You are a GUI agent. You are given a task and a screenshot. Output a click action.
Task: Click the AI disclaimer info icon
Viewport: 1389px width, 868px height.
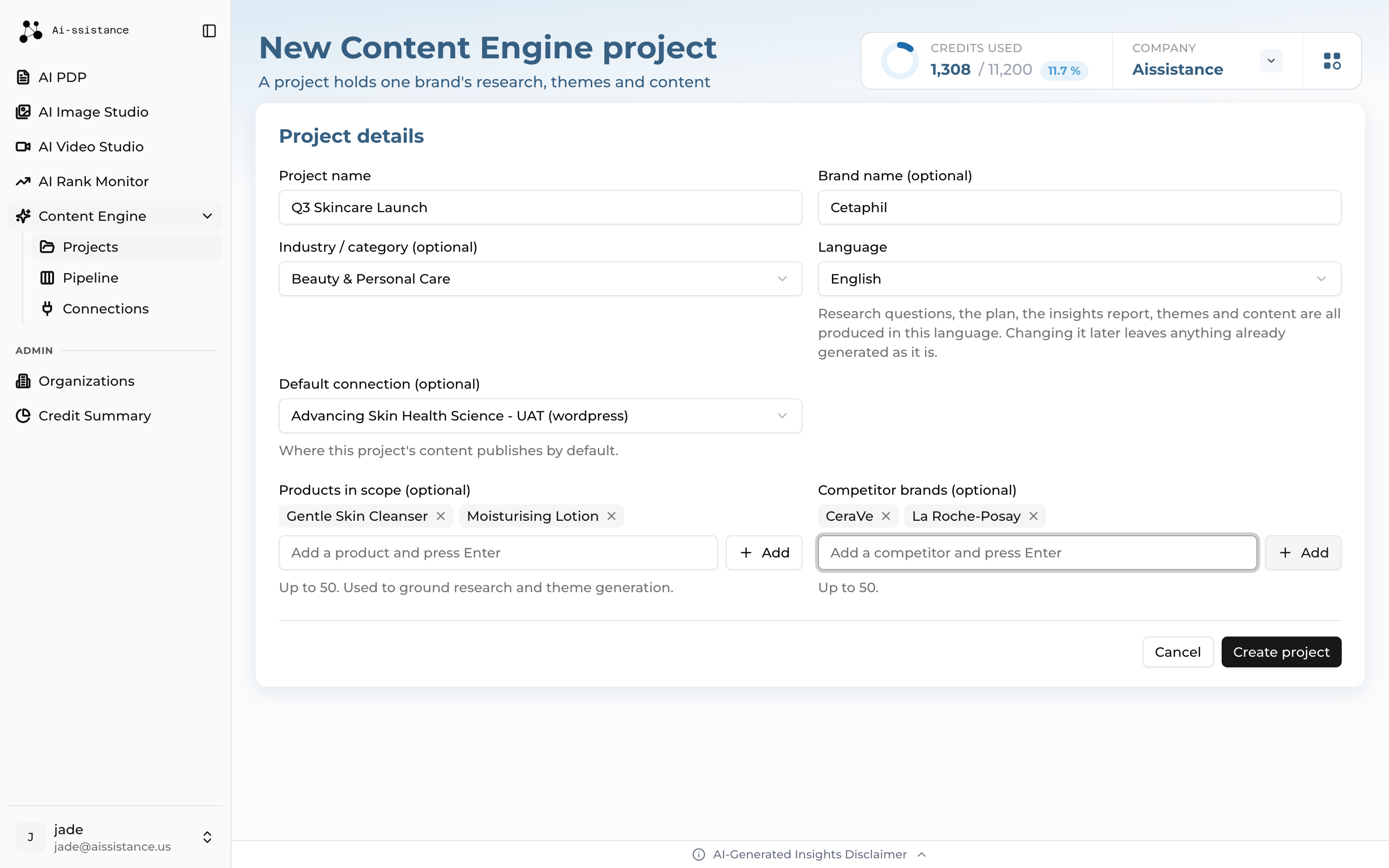tap(698, 854)
